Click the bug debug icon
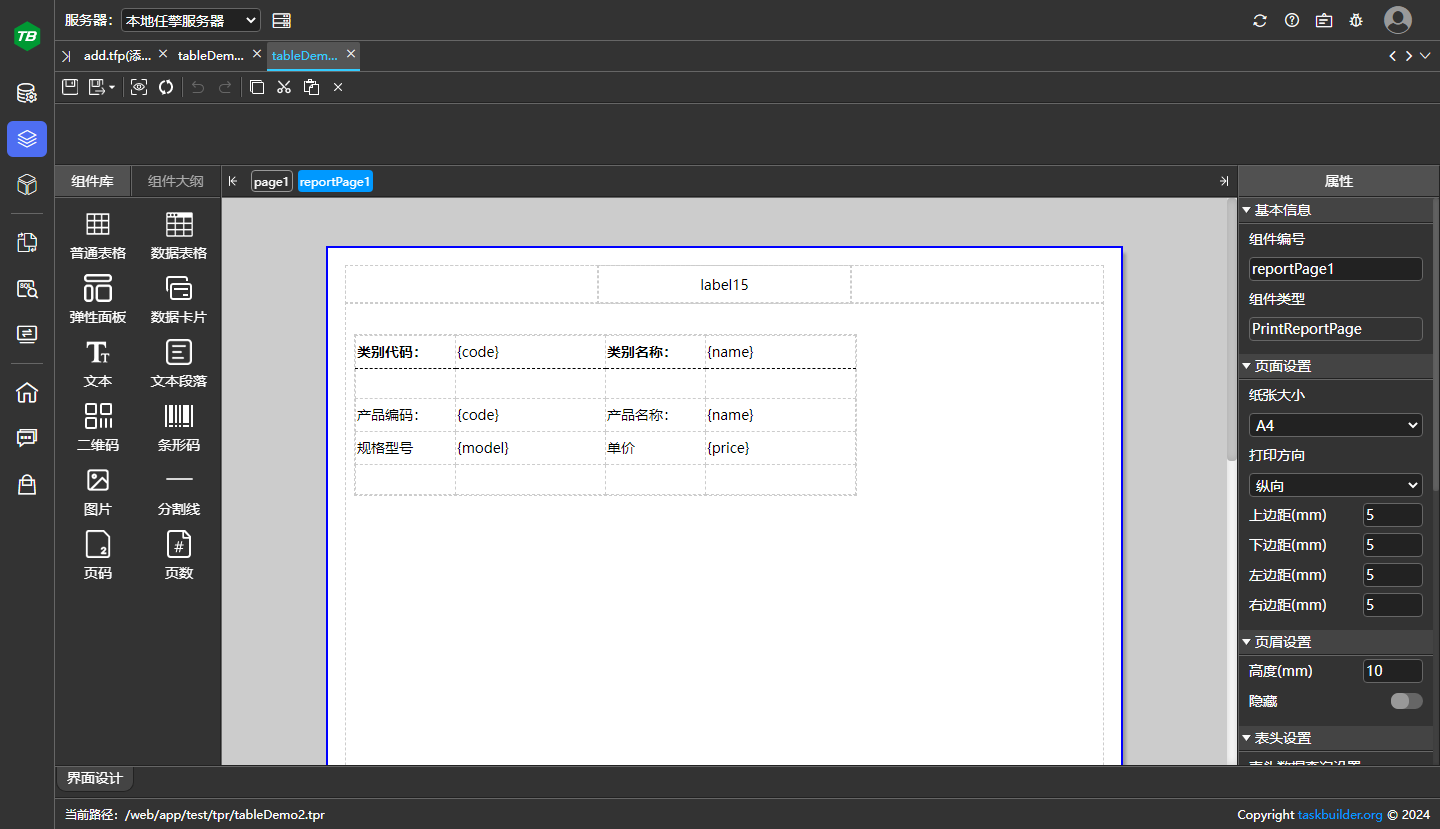The height and width of the screenshot is (829, 1440). (x=1356, y=20)
